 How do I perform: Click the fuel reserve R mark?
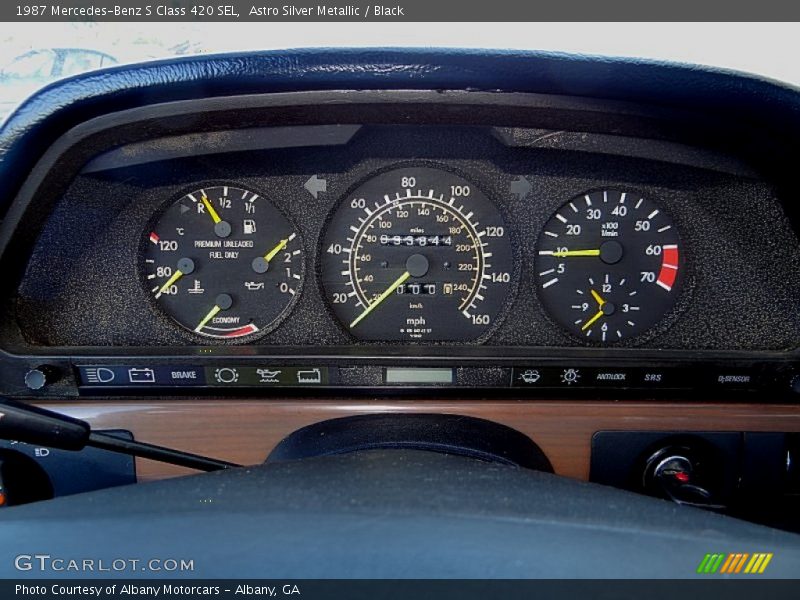click(201, 208)
